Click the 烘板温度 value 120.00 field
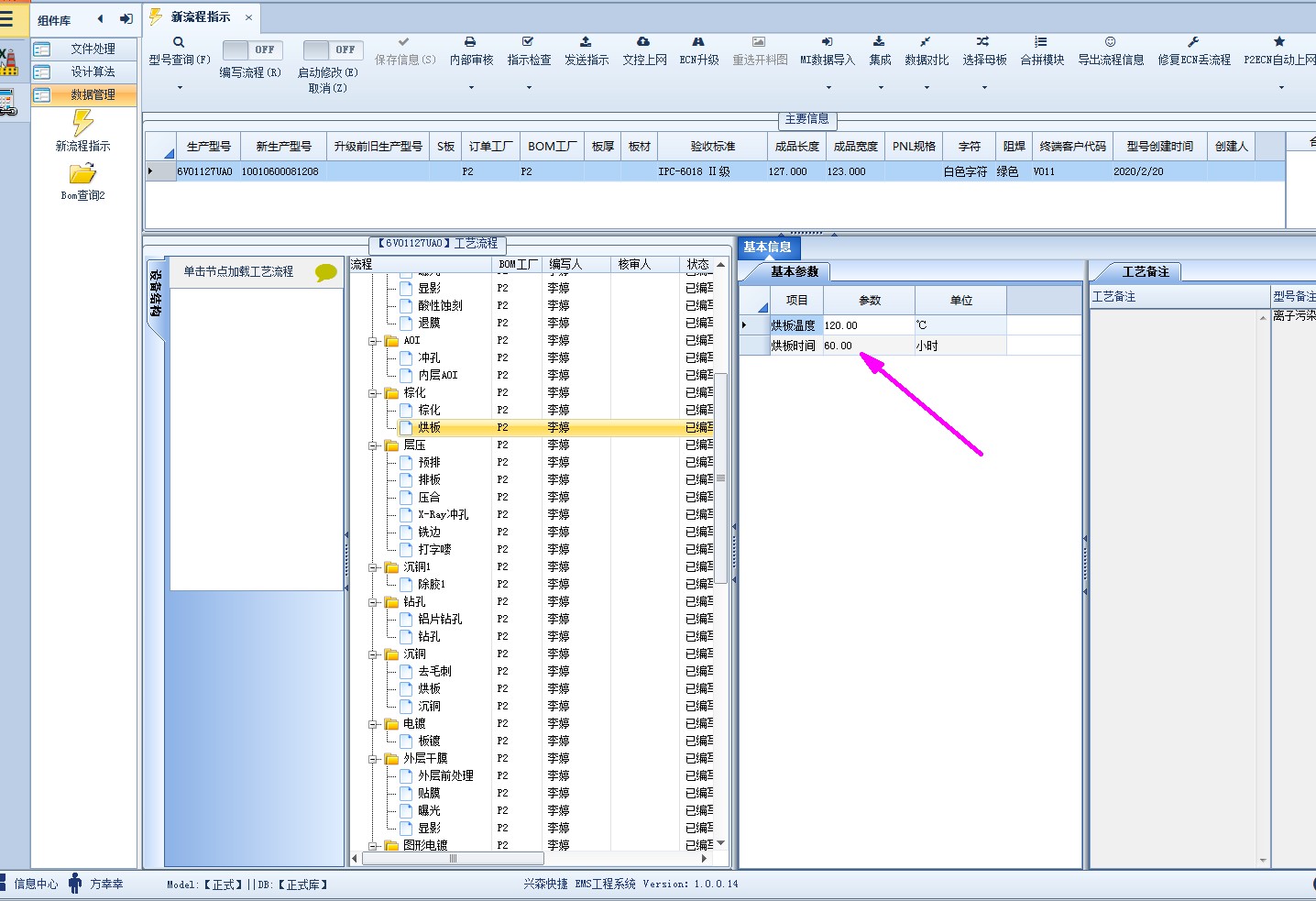Screen dimensions: 1316x901 click(868, 325)
